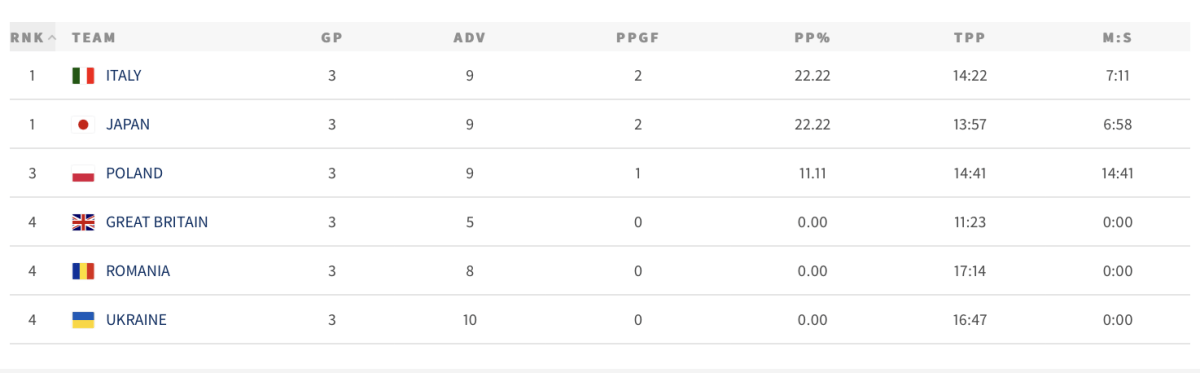Sort by PP% column header

(x=813, y=38)
